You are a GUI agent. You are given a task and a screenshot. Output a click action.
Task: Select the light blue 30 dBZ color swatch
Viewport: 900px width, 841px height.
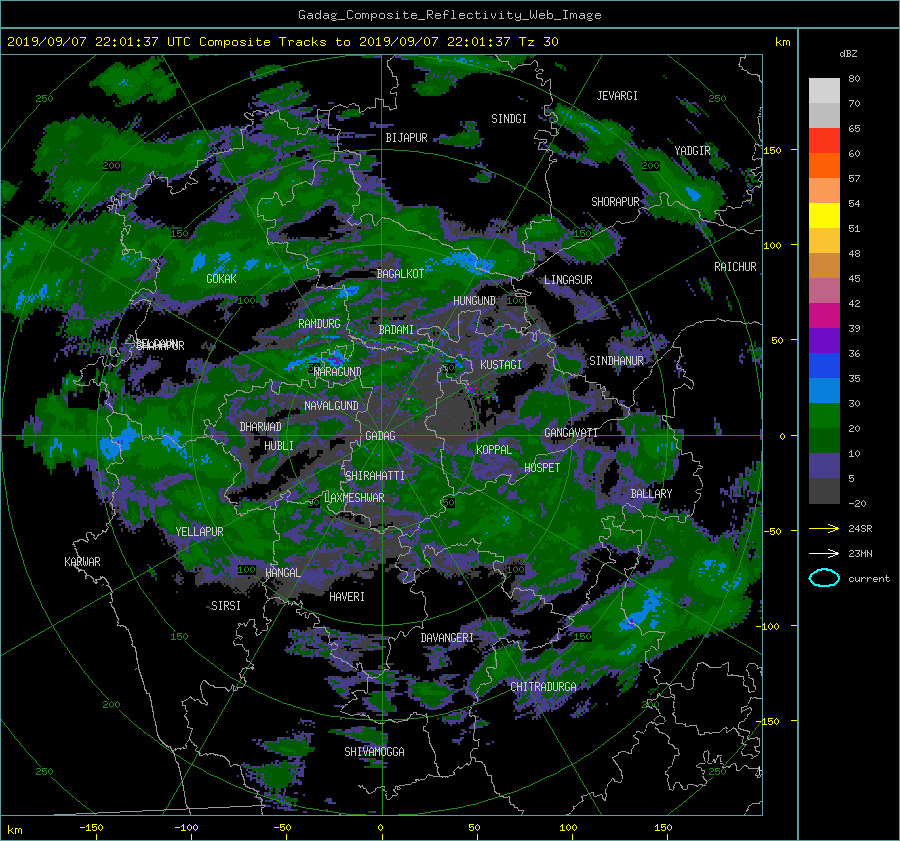[824, 391]
